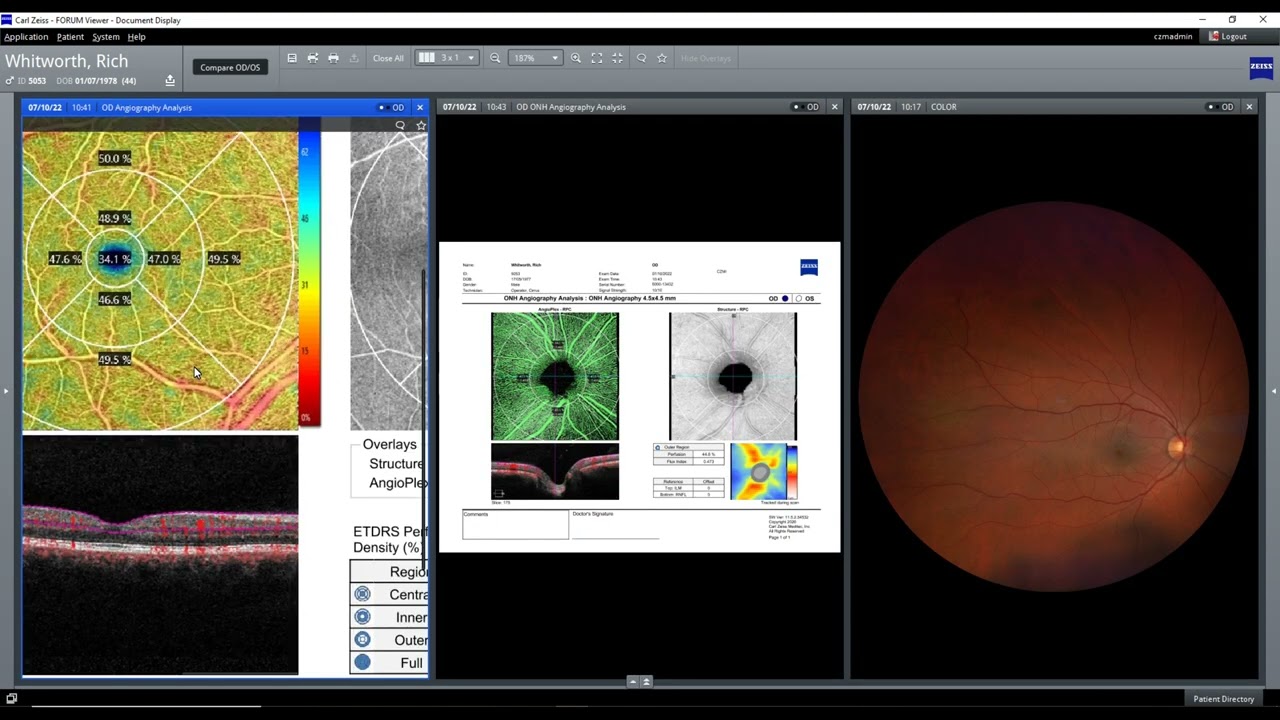1280x720 pixels.
Task: Open the Application menu
Action: [26, 37]
